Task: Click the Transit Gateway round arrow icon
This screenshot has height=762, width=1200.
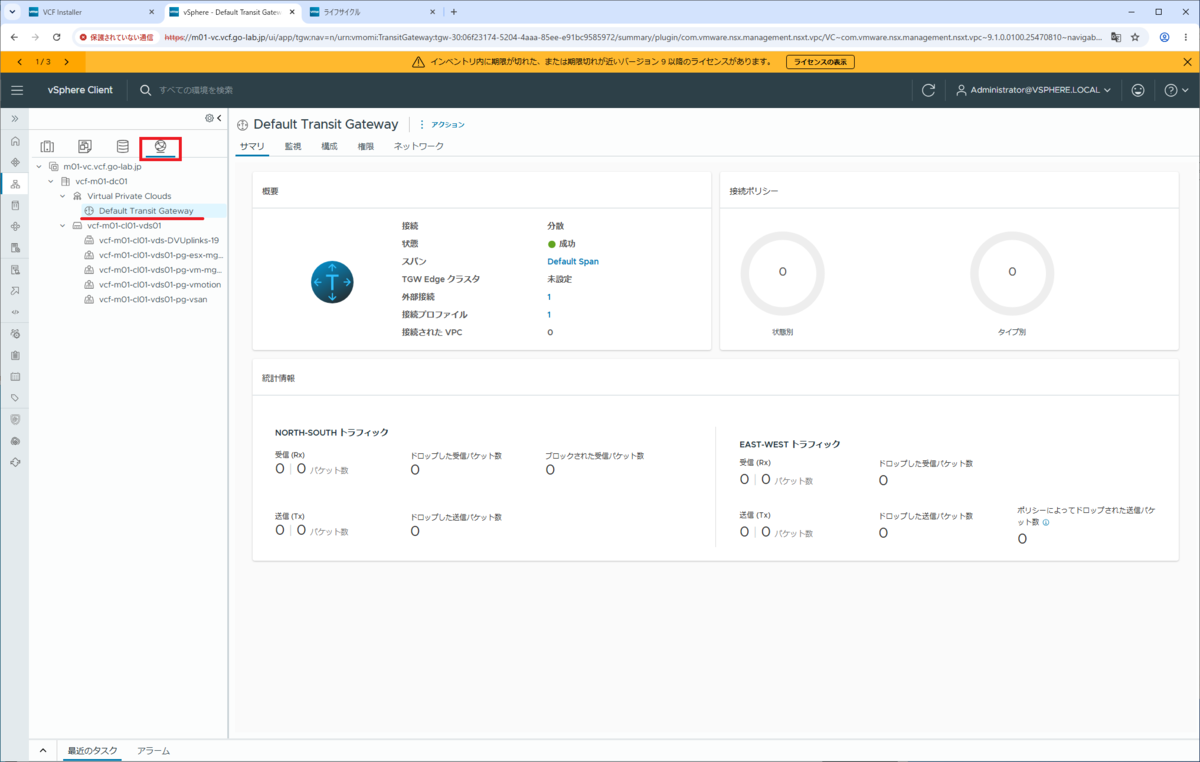Action: pos(332,282)
